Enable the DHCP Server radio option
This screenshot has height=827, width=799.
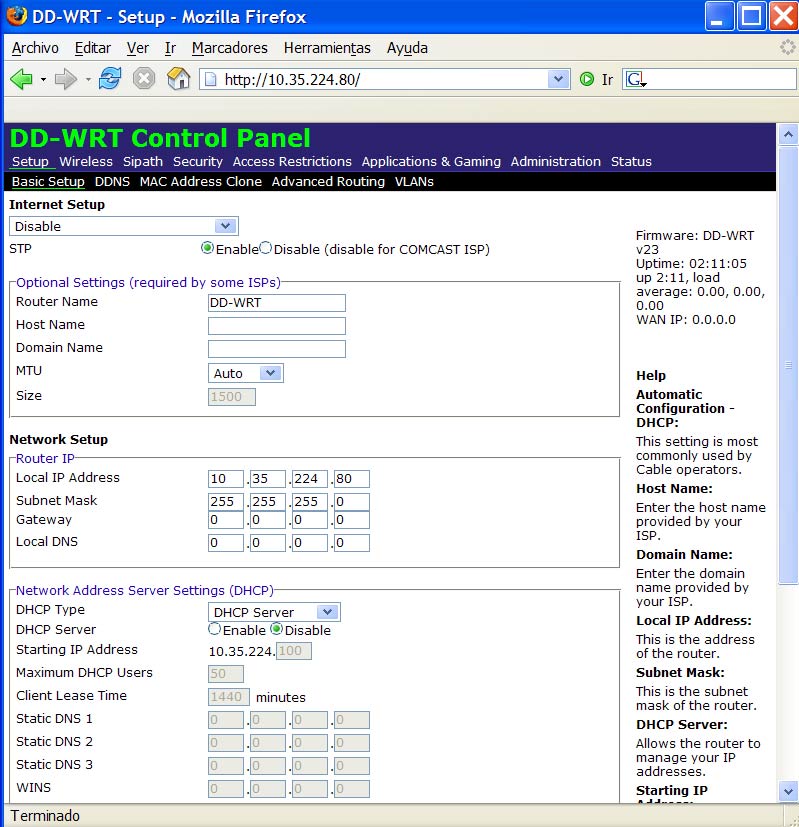pos(215,630)
